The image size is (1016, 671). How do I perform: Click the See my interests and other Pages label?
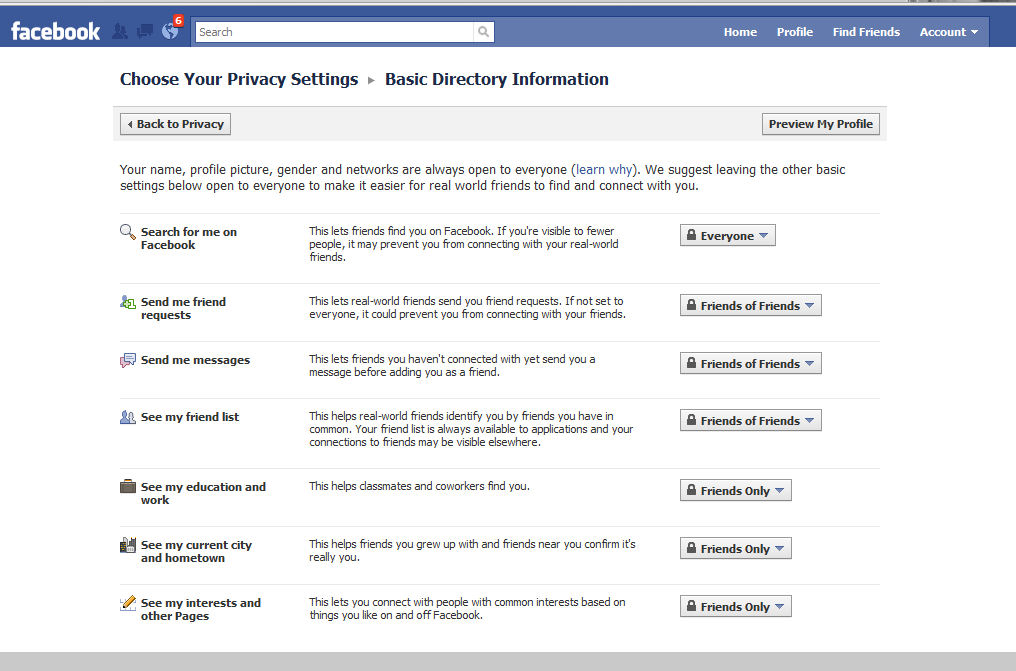pos(201,609)
